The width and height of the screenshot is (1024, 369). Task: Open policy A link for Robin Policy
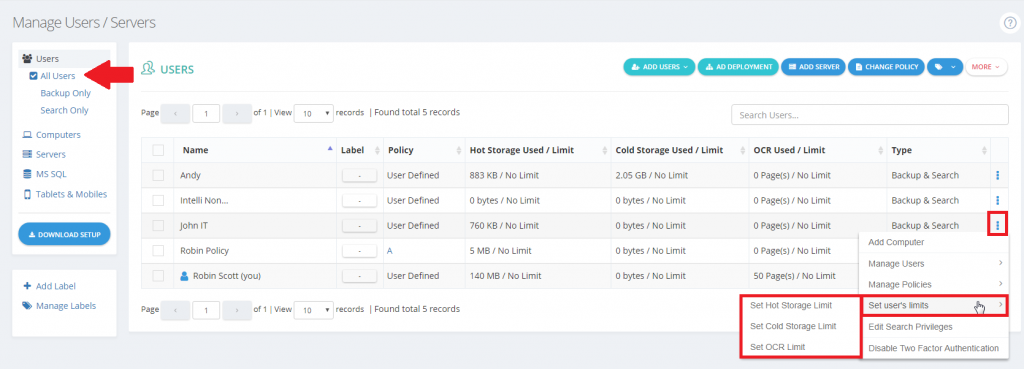[x=390, y=251]
